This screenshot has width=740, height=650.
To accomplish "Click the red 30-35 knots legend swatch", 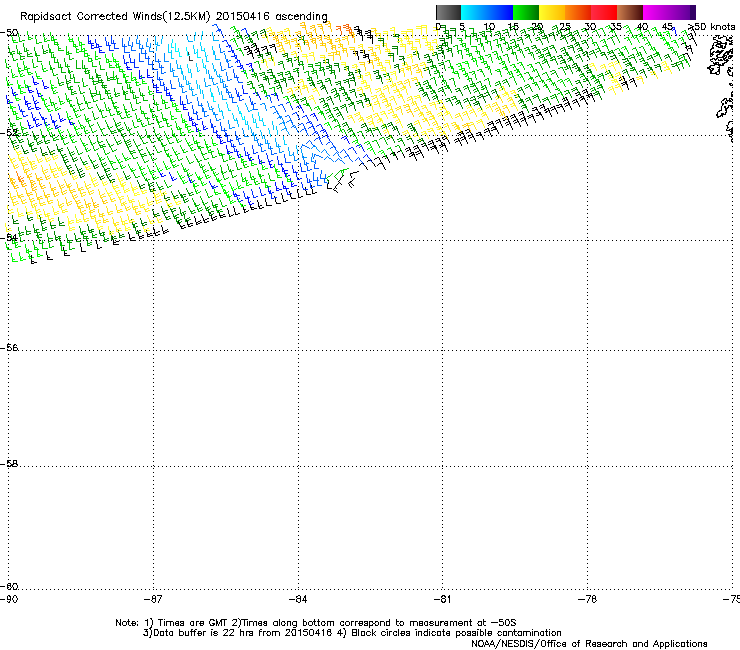I will tap(604, 12).
